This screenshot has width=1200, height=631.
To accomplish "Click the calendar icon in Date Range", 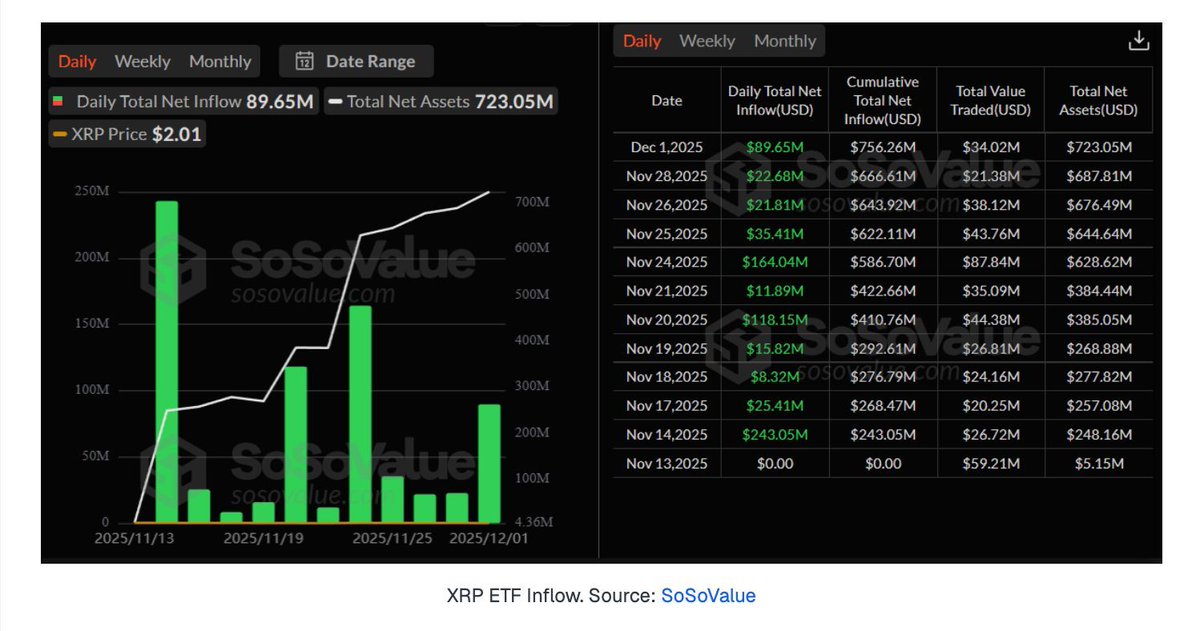I will pyautogui.click(x=304, y=61).
